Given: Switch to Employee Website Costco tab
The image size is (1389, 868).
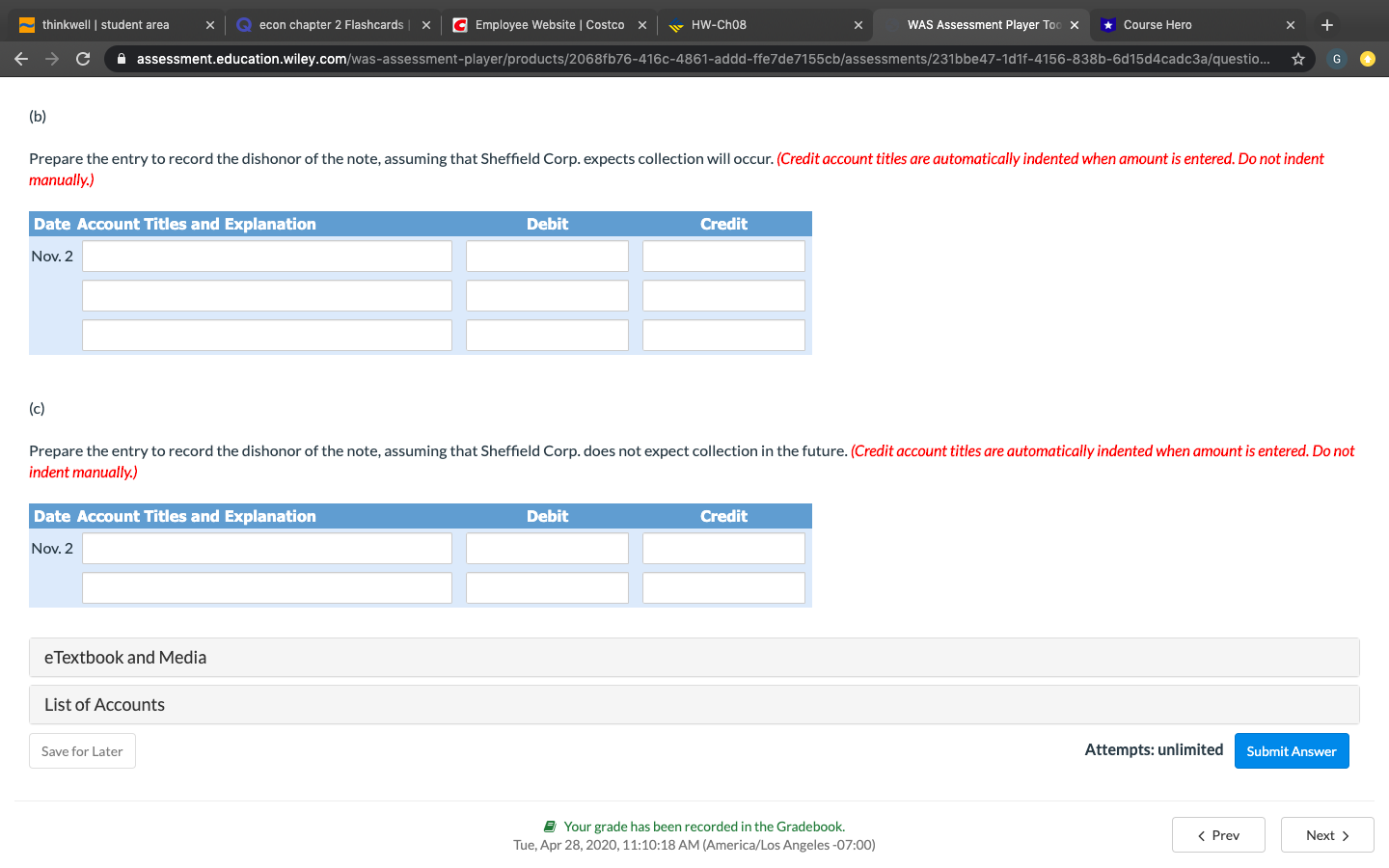Looking at the screenshot, I should [549, 25].
